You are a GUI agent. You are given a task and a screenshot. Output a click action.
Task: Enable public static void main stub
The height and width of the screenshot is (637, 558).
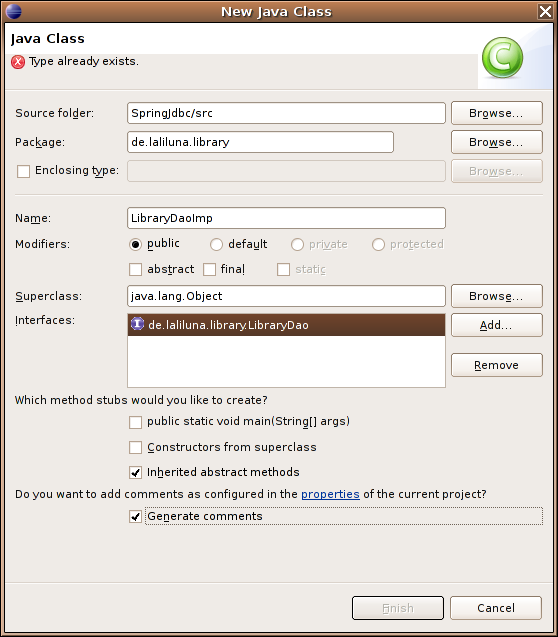click(x=135, y=422)
